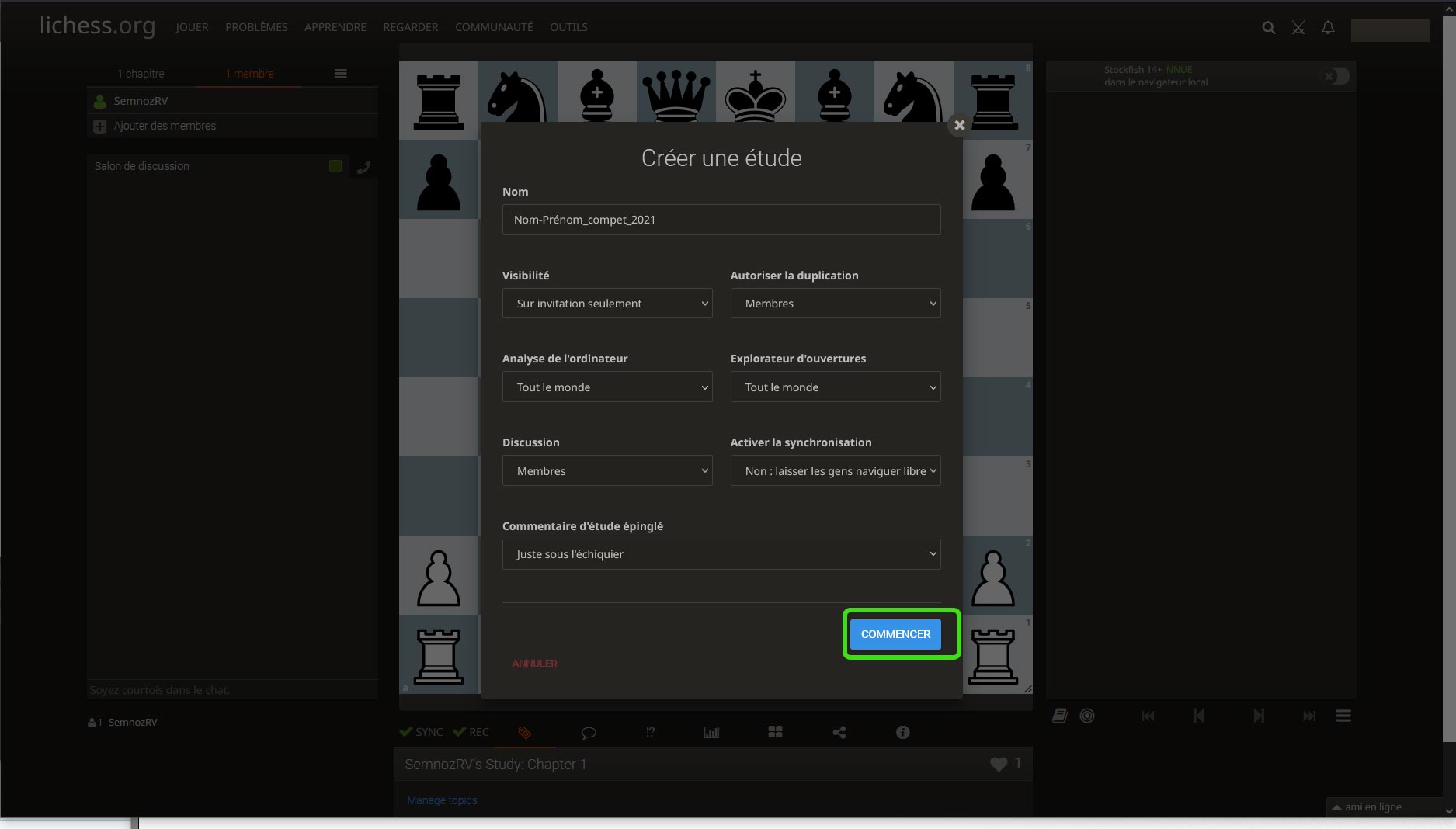Open the study info icon
The width and height of the screenshot is (1456, 829).
coord(902,732)
